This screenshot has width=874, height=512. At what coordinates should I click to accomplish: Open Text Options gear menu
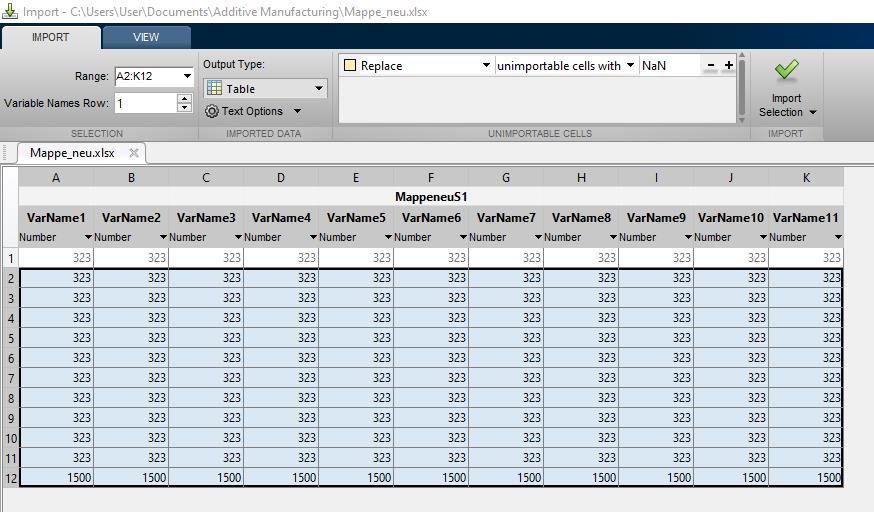click(x=252, y=111)
